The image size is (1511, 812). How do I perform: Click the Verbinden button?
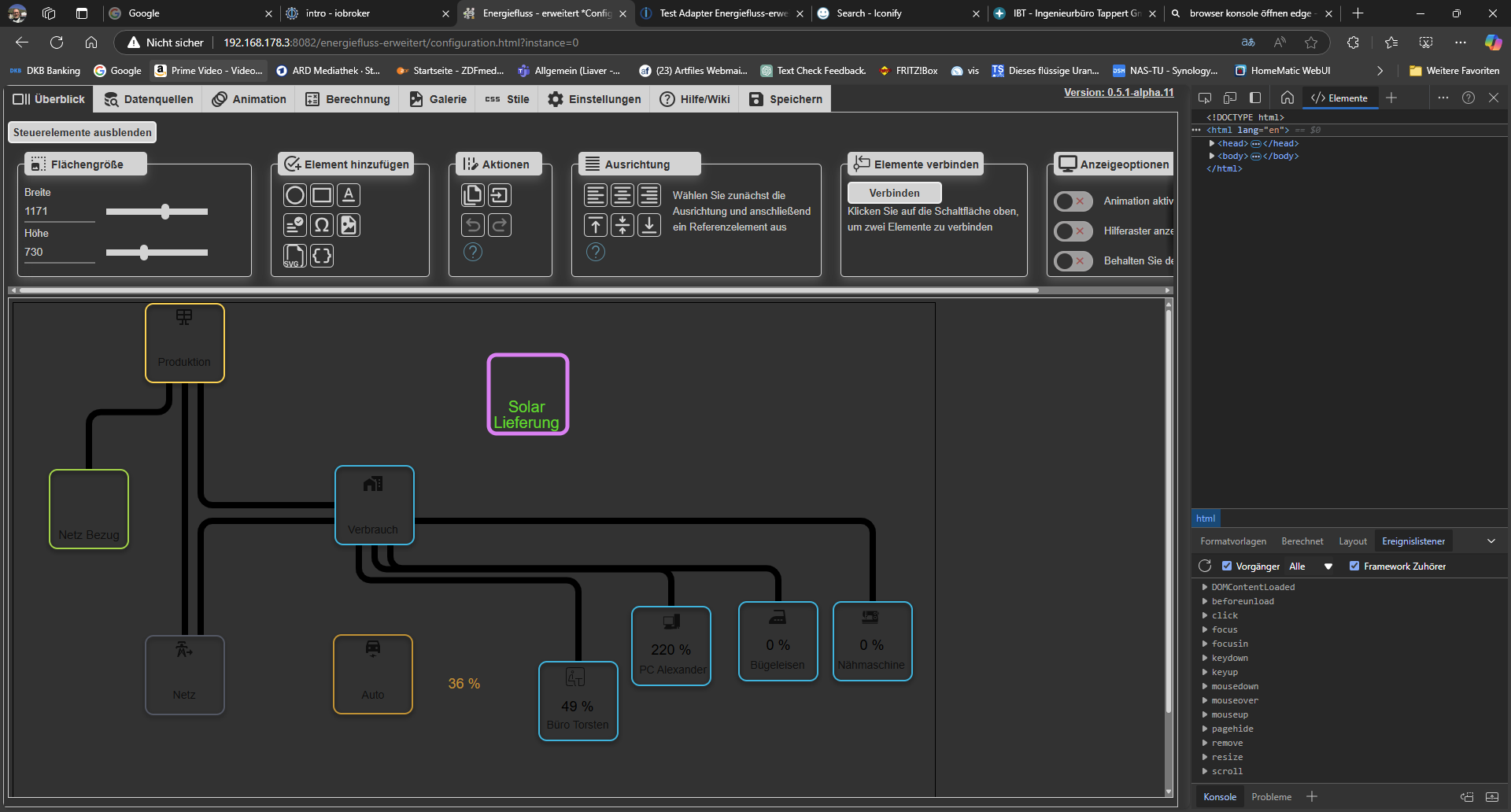(894, 193)
